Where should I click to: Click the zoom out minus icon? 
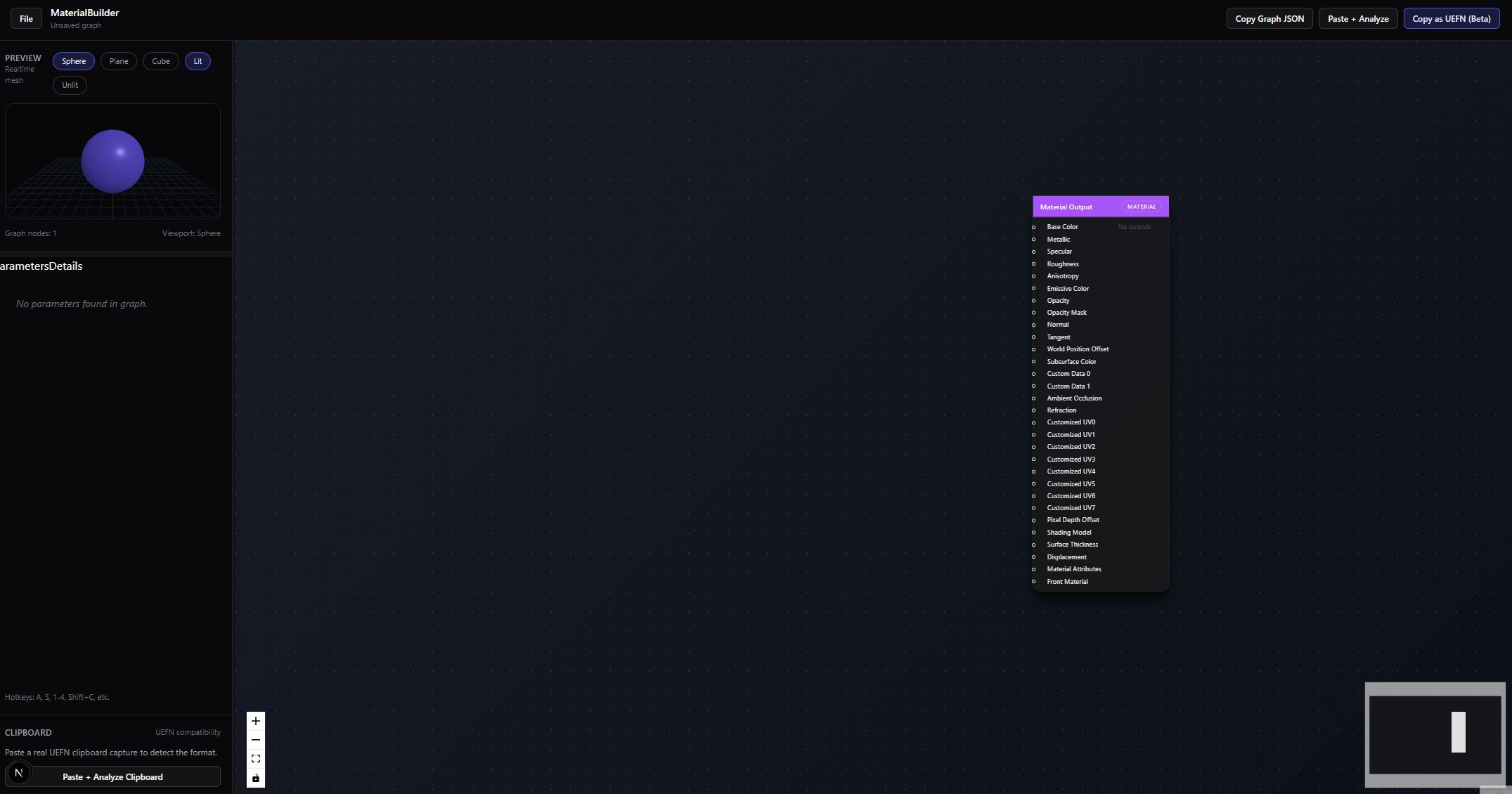(256, 740)
